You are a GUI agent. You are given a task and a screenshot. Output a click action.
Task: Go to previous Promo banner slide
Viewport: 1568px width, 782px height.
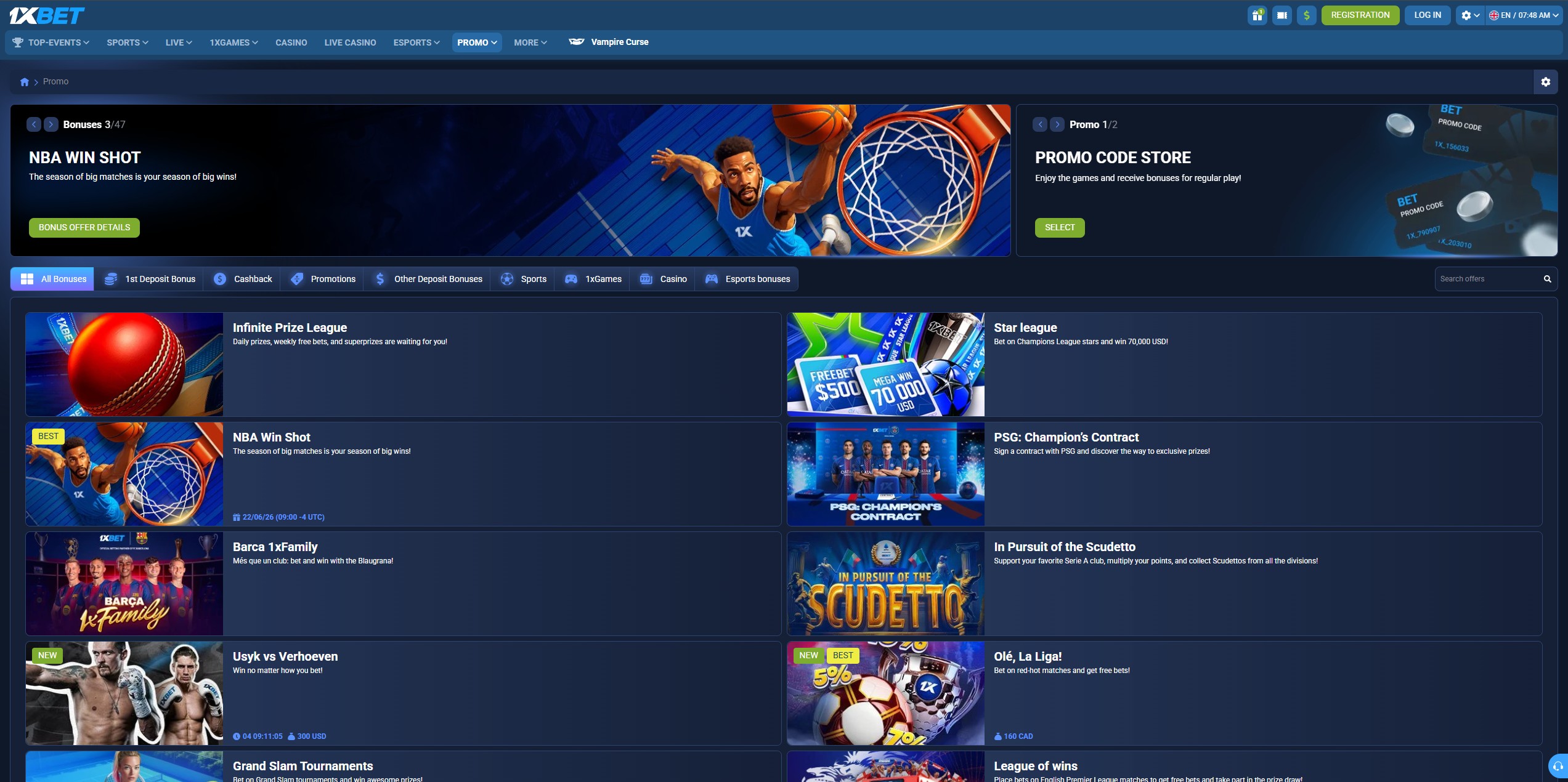point(1040,124)
